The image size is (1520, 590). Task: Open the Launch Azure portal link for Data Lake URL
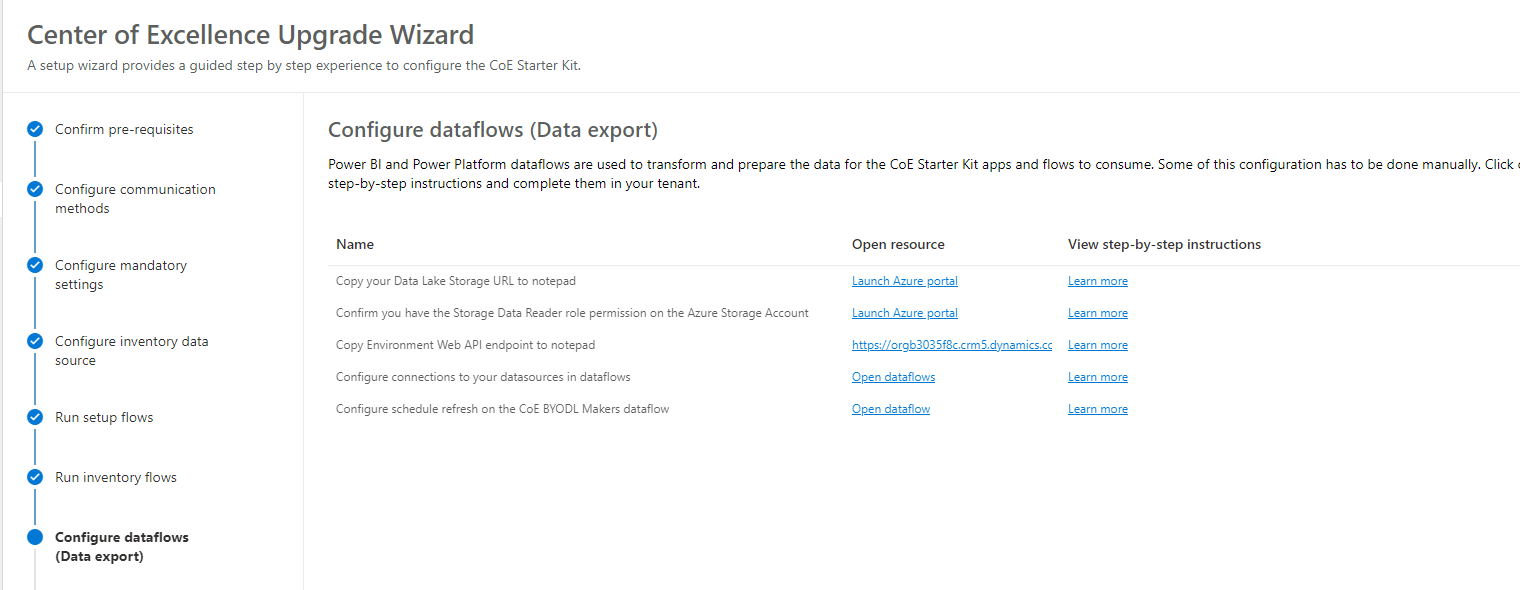pos(904,280)
